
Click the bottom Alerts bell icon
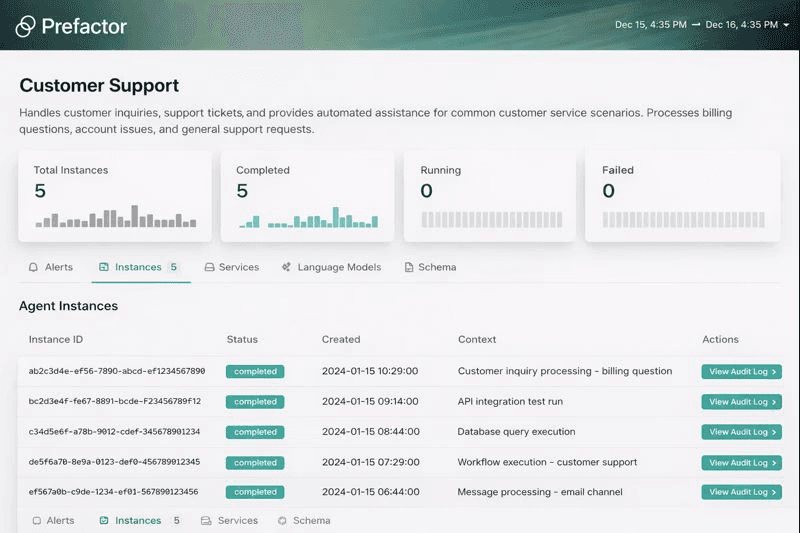[37, 521]
